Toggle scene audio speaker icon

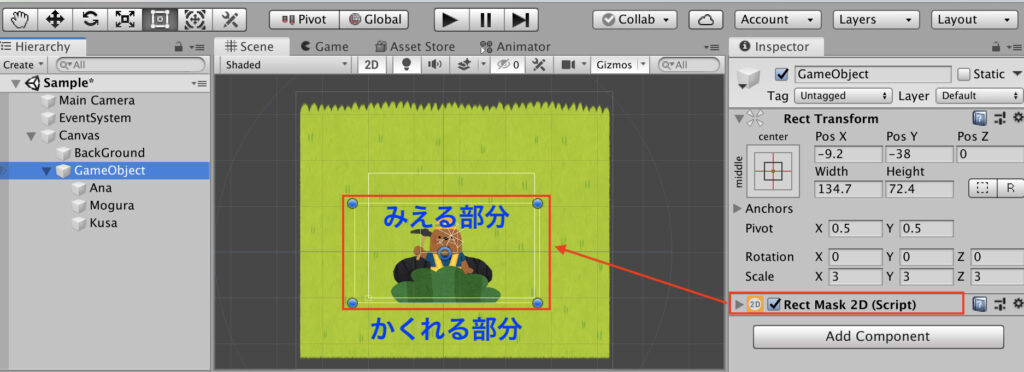tap(435, 65)
